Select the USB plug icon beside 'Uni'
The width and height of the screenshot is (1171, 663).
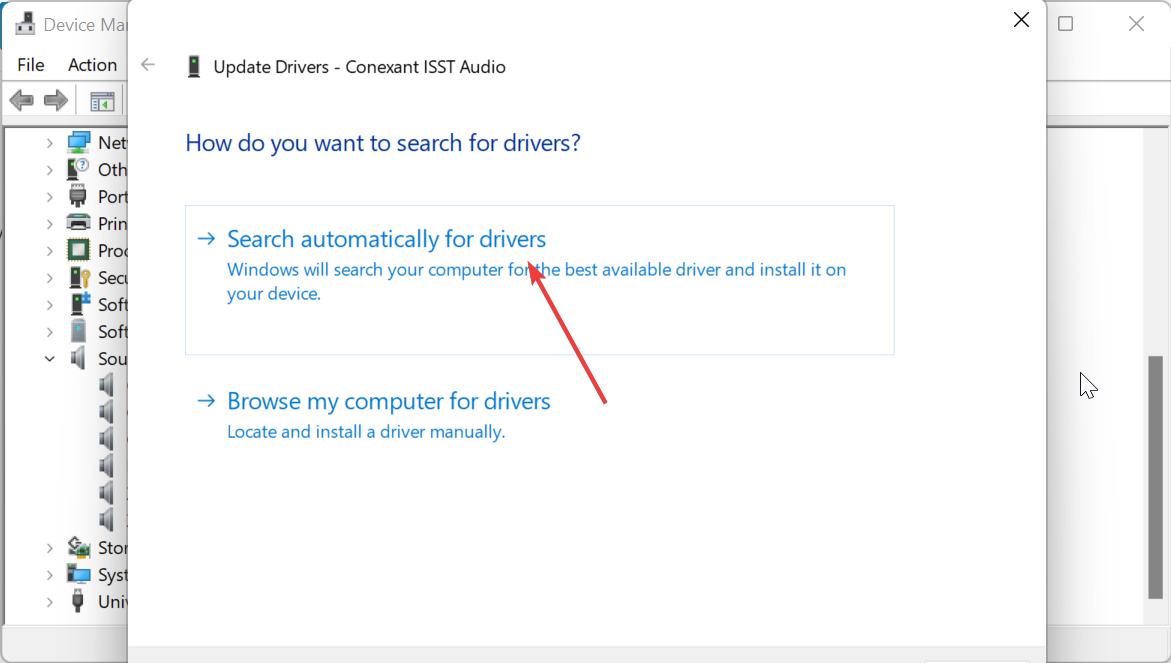(78, 601)
